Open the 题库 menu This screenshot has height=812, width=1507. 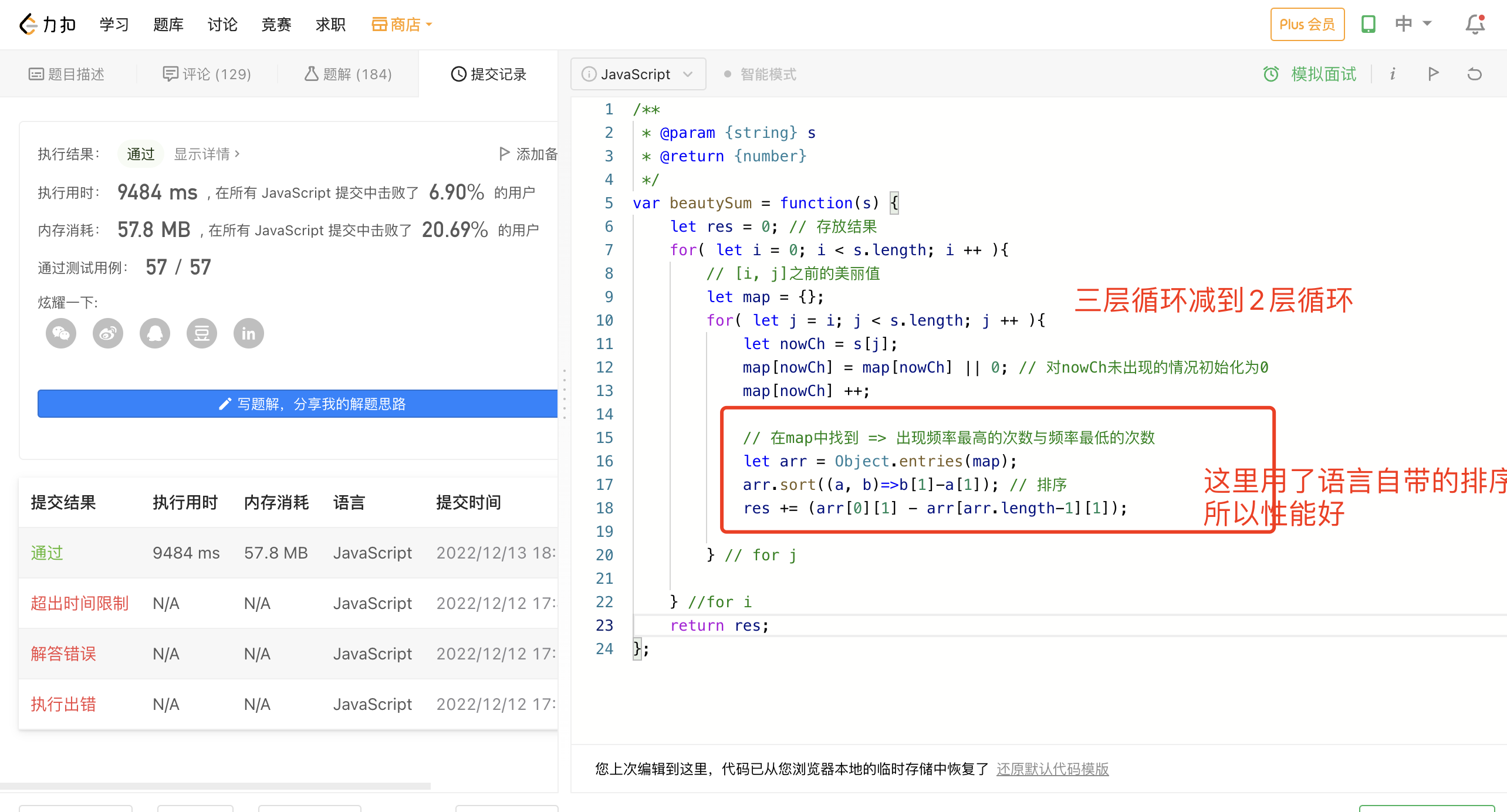pos(168,24)
